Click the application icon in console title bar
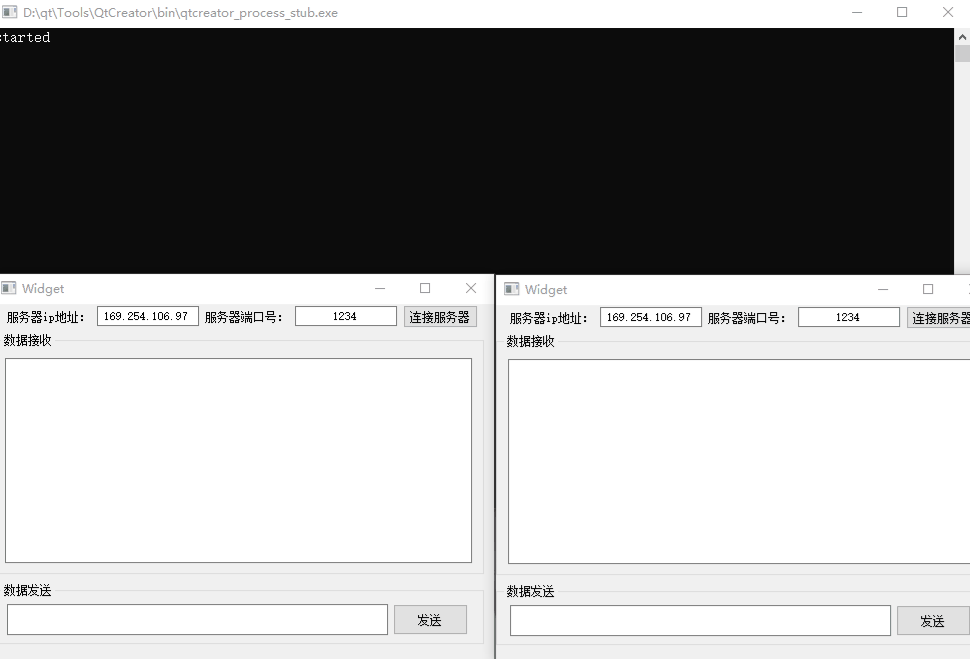Screen dimensions: 970x659 (11, 12)
